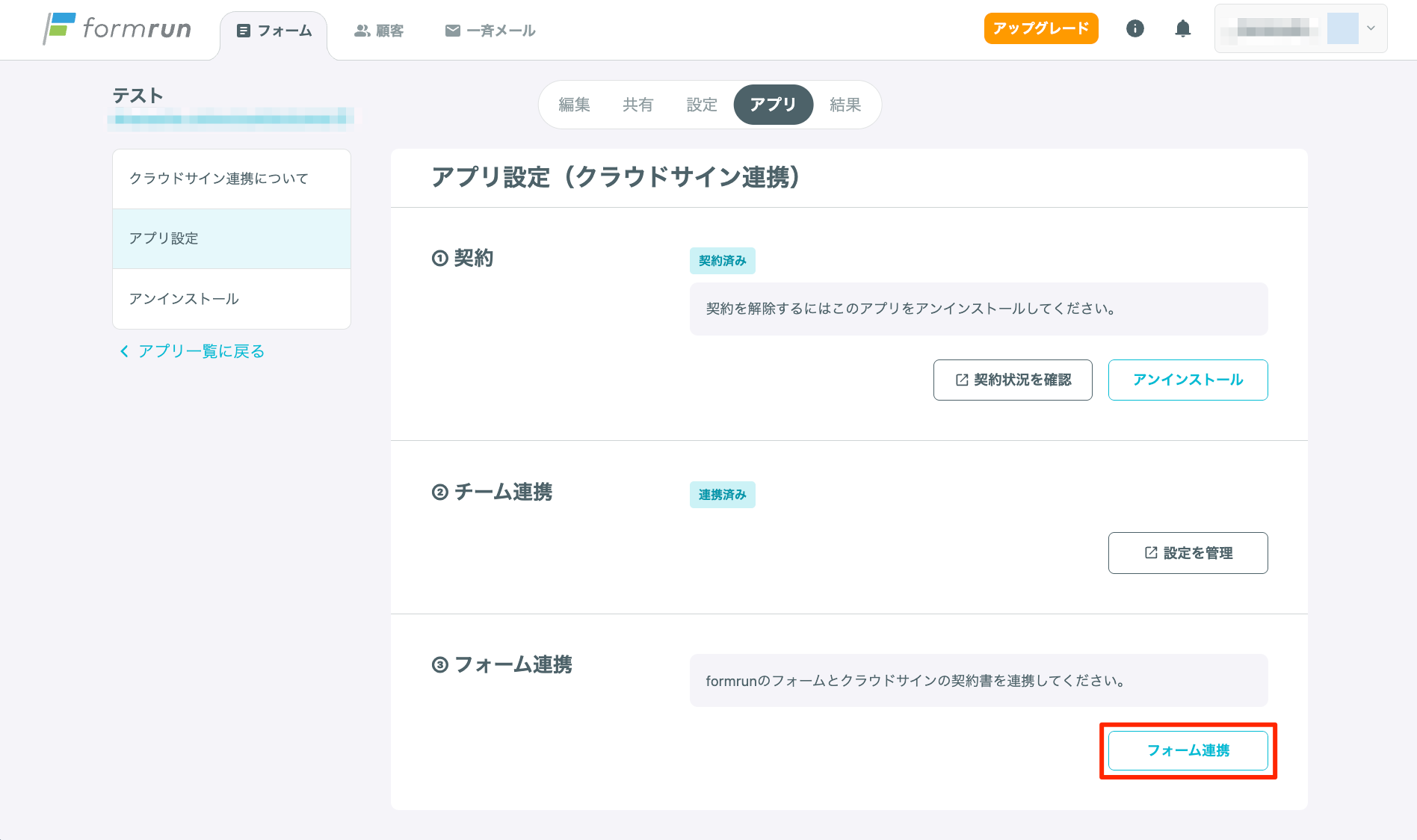Click the formrunのフォームとクラウドサイン notice text
The image size is (1417, 840).
(916, 681)
